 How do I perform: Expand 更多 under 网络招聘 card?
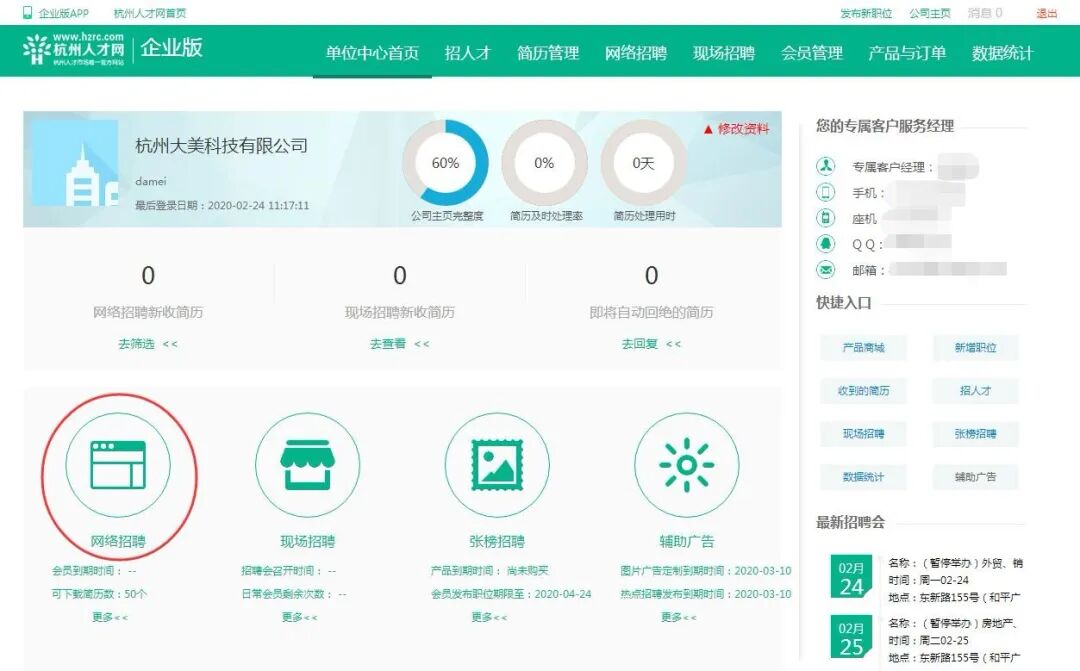110,617
